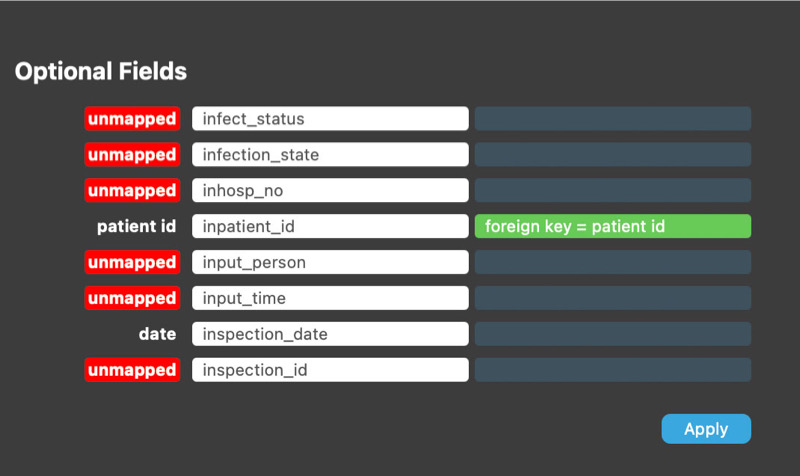800x476 pixels.
Task: Click the infection_state field name box
Action: 330,154
